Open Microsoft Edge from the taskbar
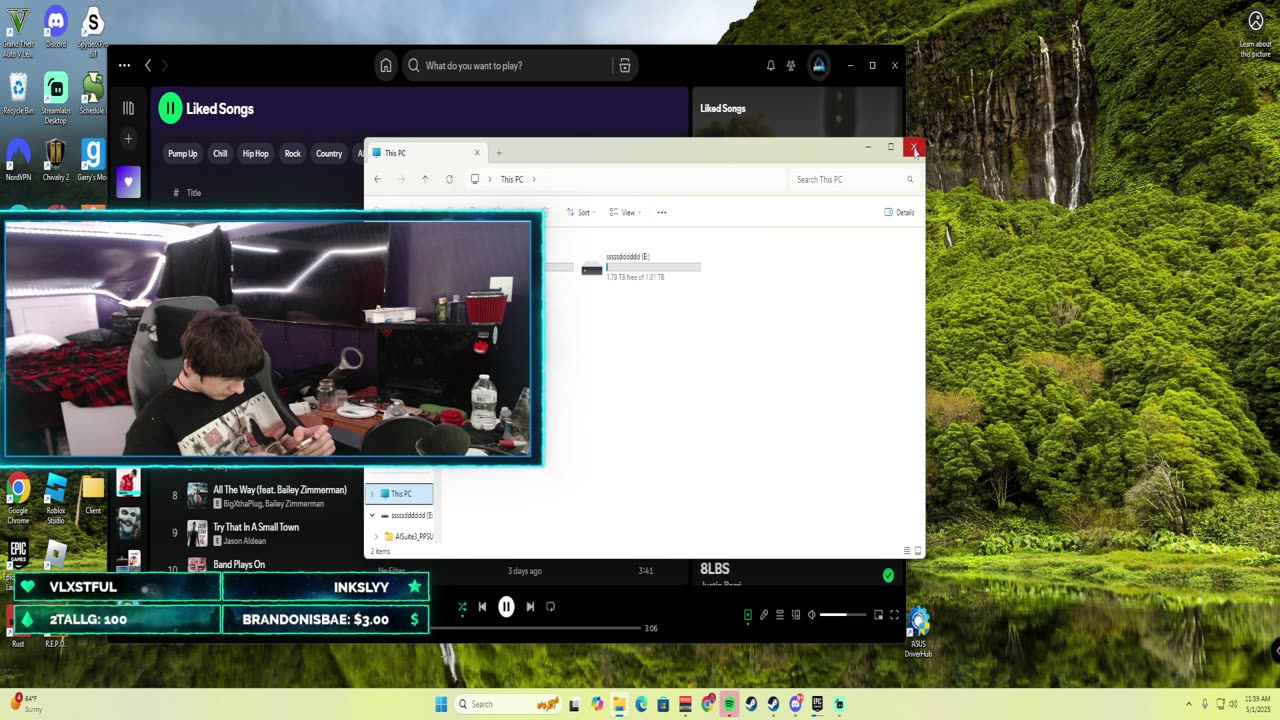 click(x=641, y=704)
